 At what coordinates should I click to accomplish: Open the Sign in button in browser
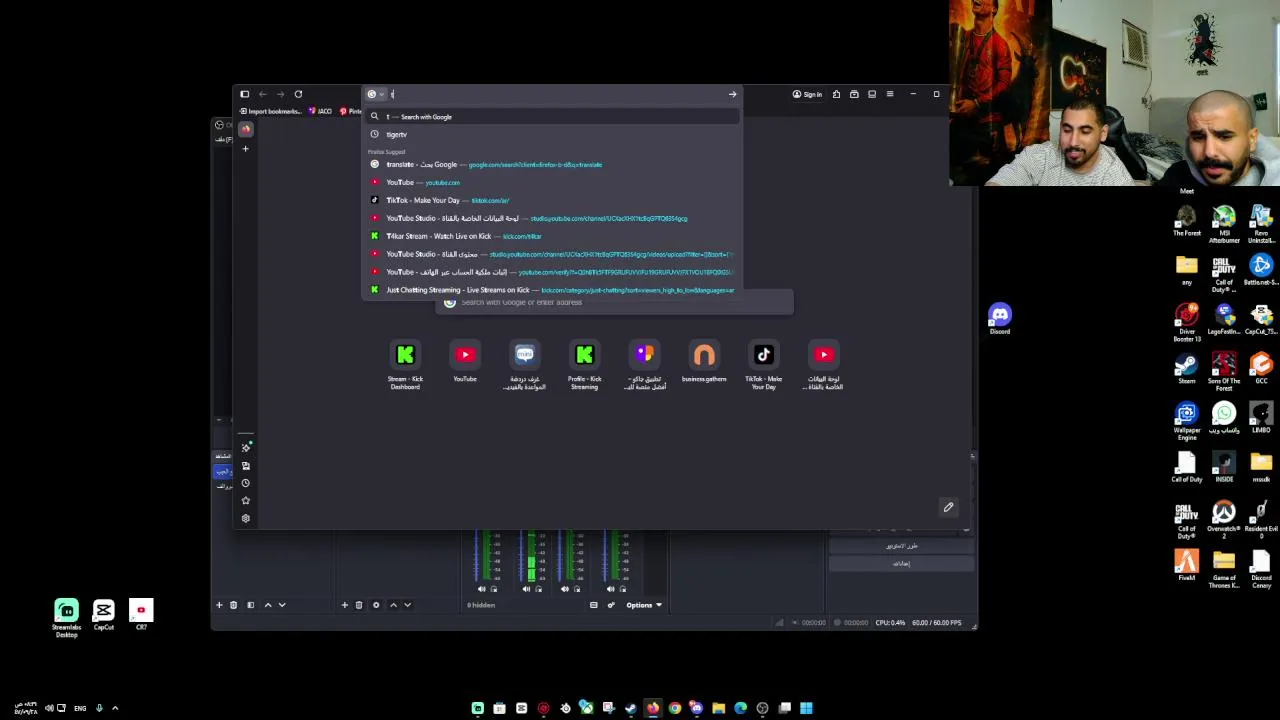pos(807,94)
